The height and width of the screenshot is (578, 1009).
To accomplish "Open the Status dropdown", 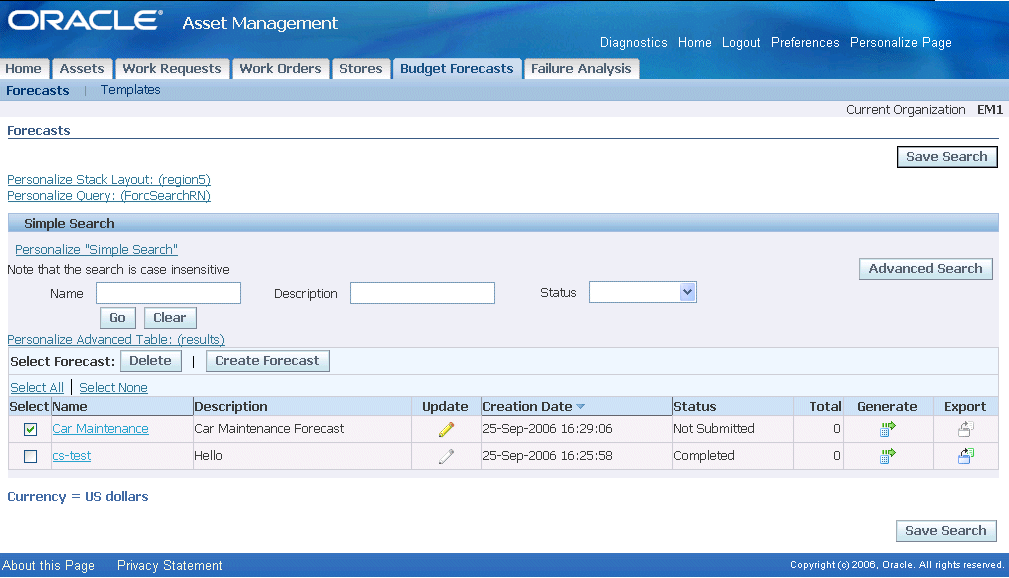I will pos(642,292).
